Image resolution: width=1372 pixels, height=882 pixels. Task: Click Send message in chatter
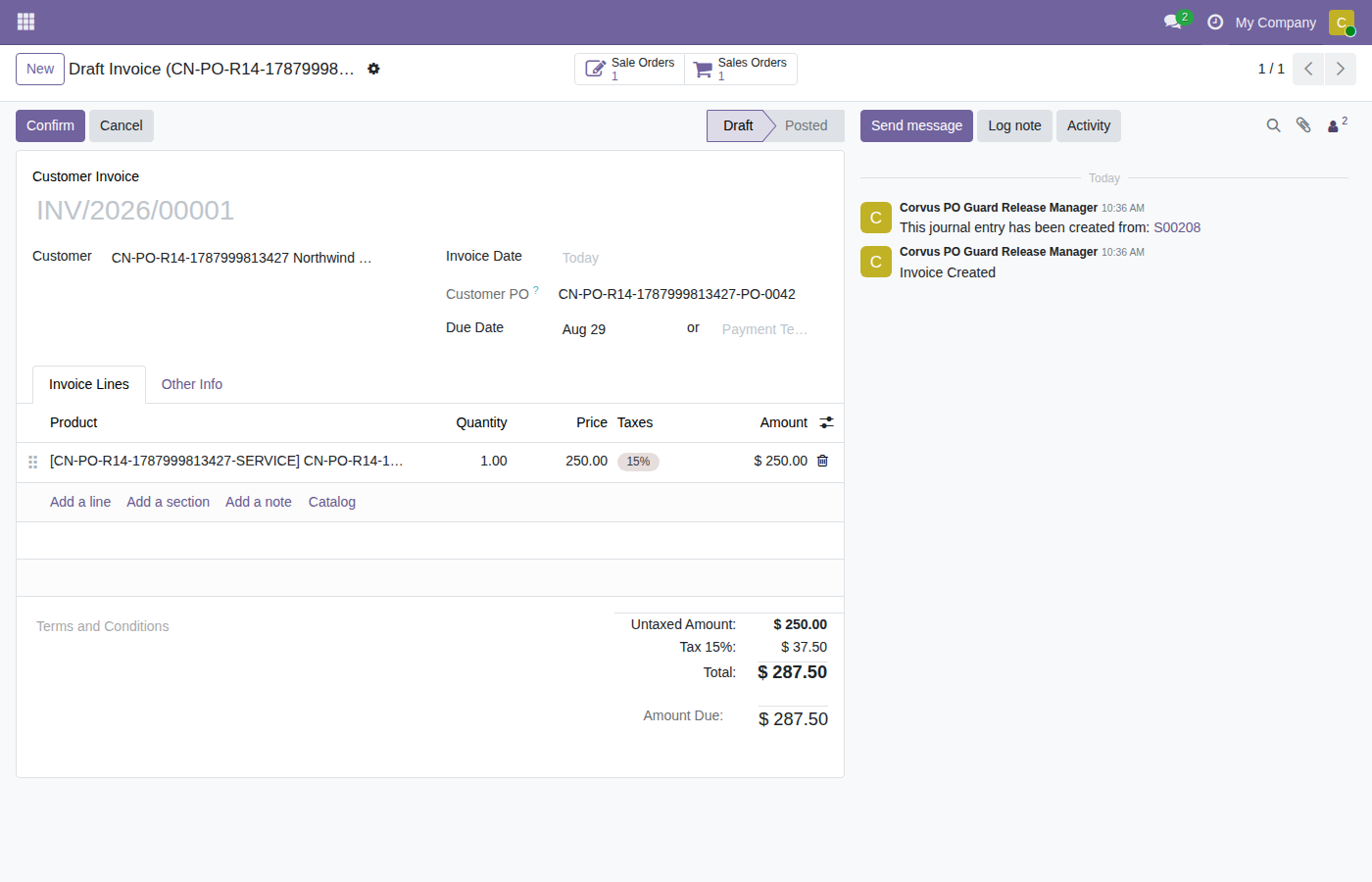click(916, 125)
